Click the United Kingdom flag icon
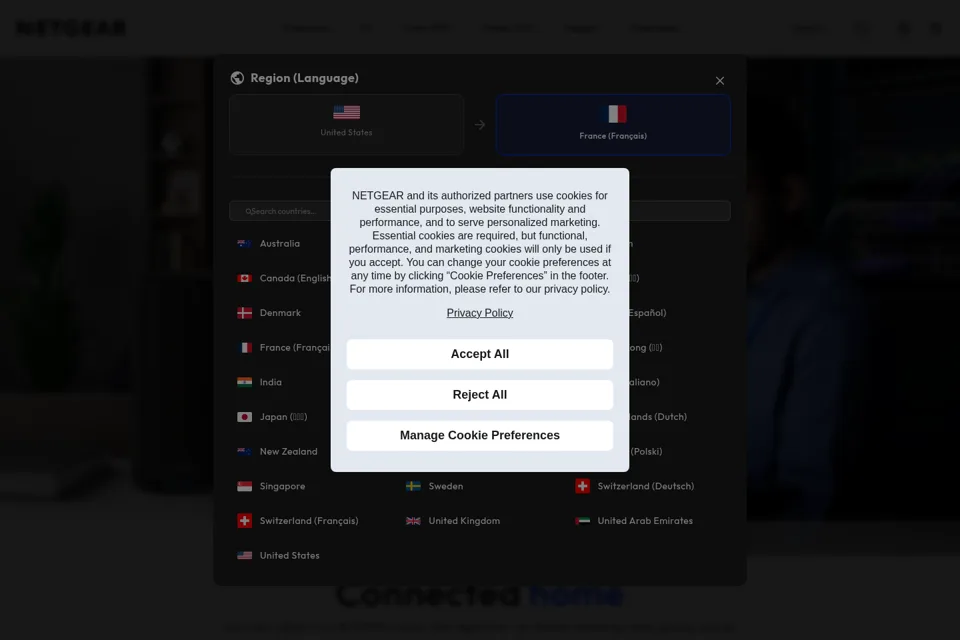This screenshot has width=960, height=640. click(413, 521)
